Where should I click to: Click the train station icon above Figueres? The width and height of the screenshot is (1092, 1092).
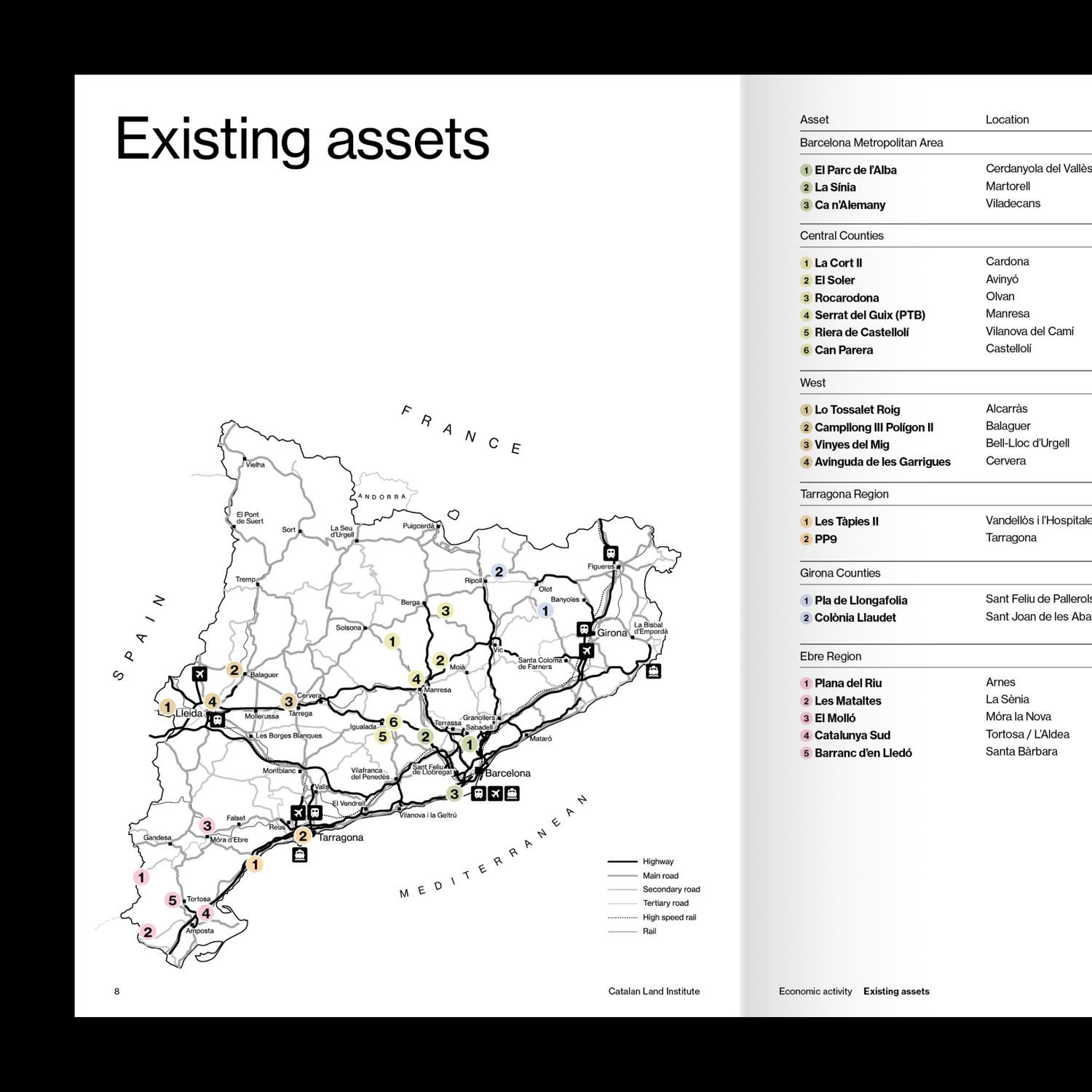click(611, 553)
